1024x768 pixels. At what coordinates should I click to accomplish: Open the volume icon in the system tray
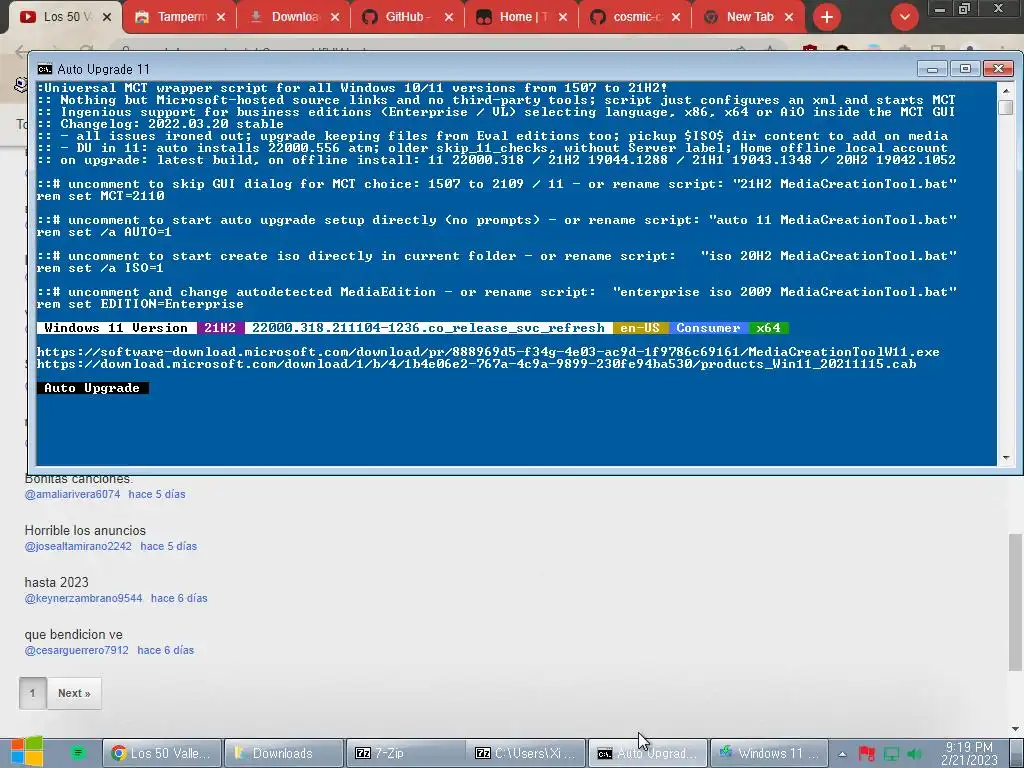click(914, 754)
